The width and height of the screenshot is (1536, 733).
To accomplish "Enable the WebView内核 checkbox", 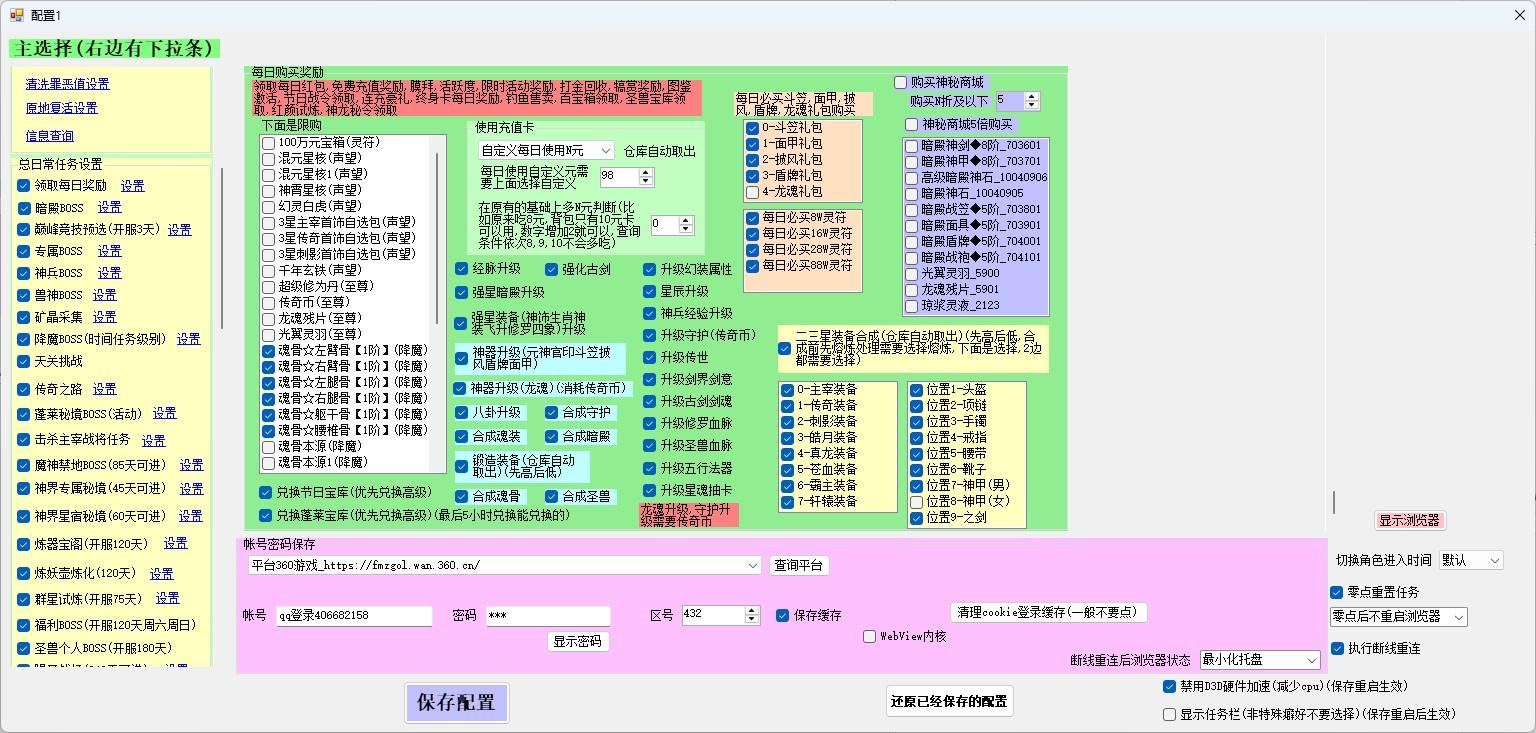I will (x=870, y=636).
